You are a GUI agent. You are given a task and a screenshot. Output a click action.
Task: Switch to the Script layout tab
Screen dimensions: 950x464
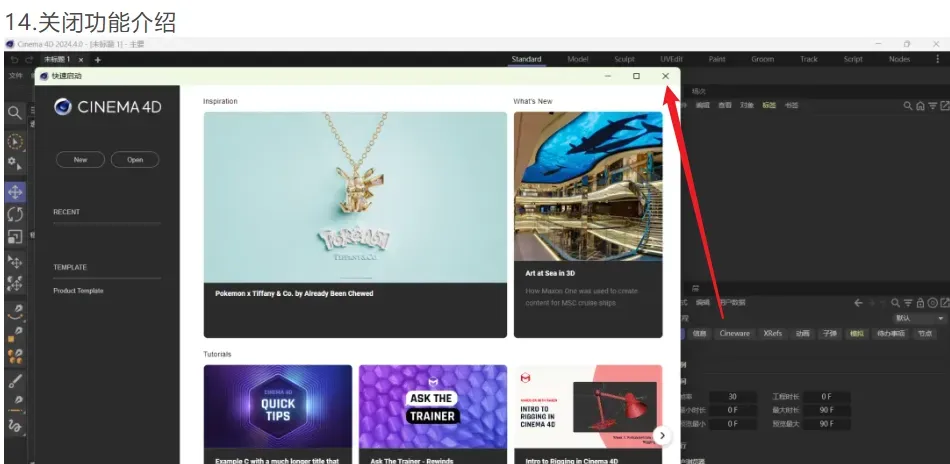(853, 59)
